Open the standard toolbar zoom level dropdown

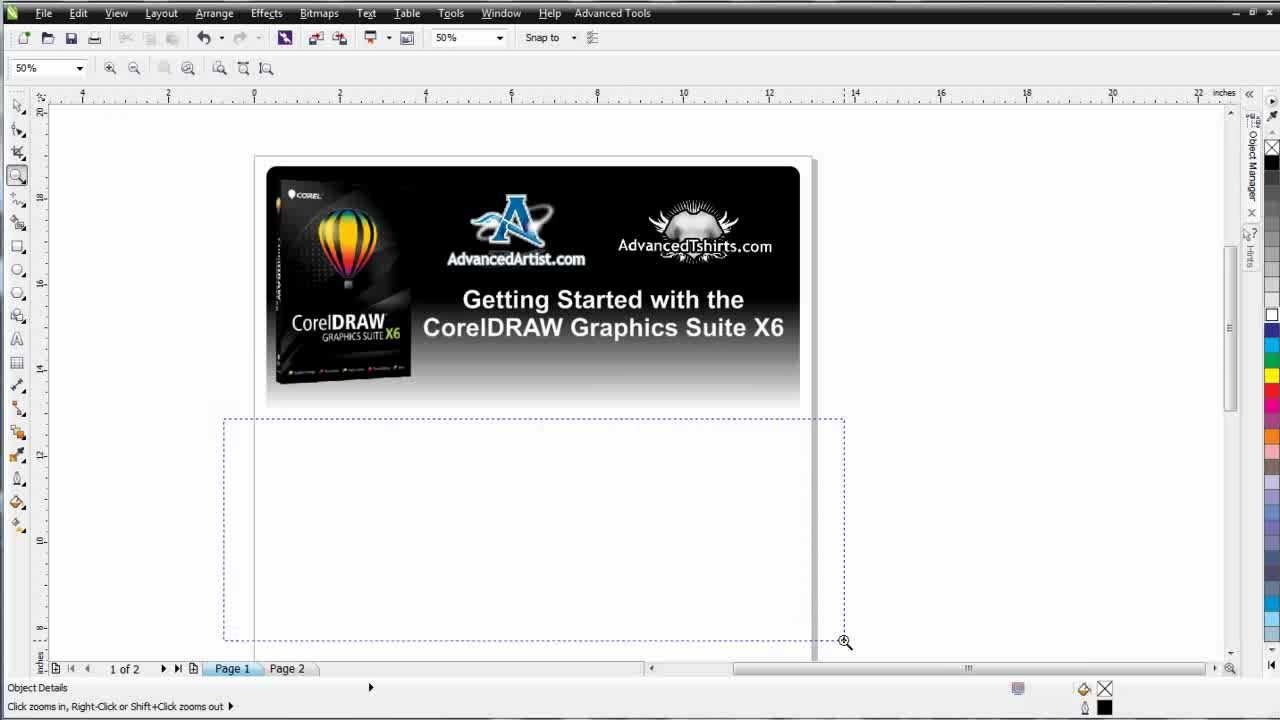[x=500, y=38]
